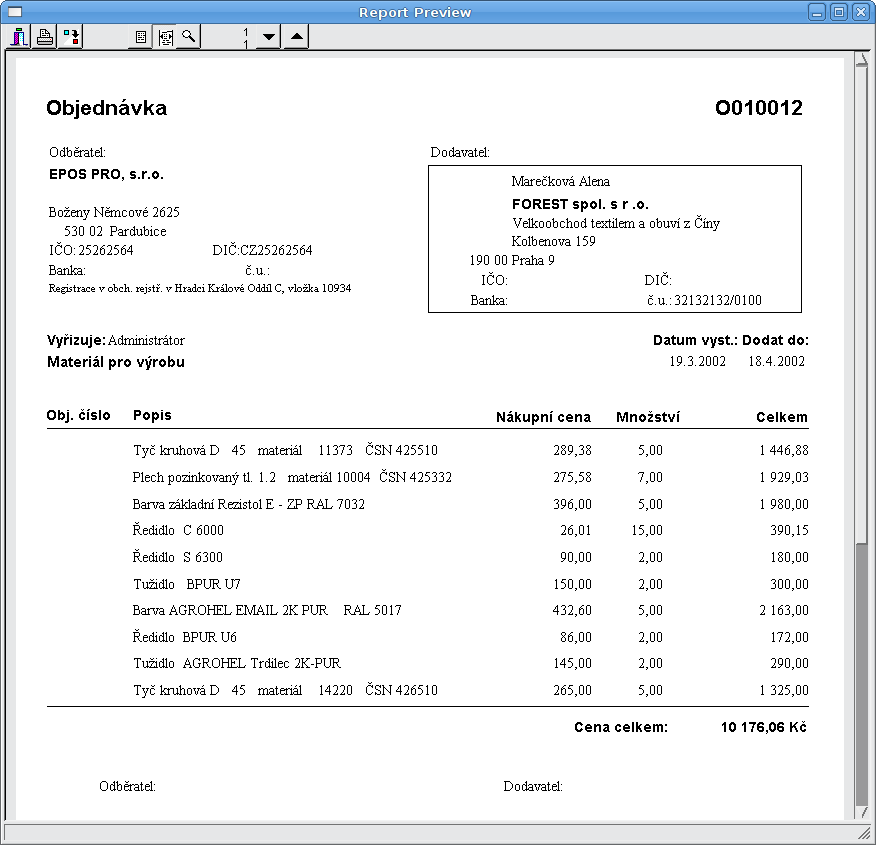
Task: Click scroll up arrow on vertical scrollbar
Action: [861, 60]
